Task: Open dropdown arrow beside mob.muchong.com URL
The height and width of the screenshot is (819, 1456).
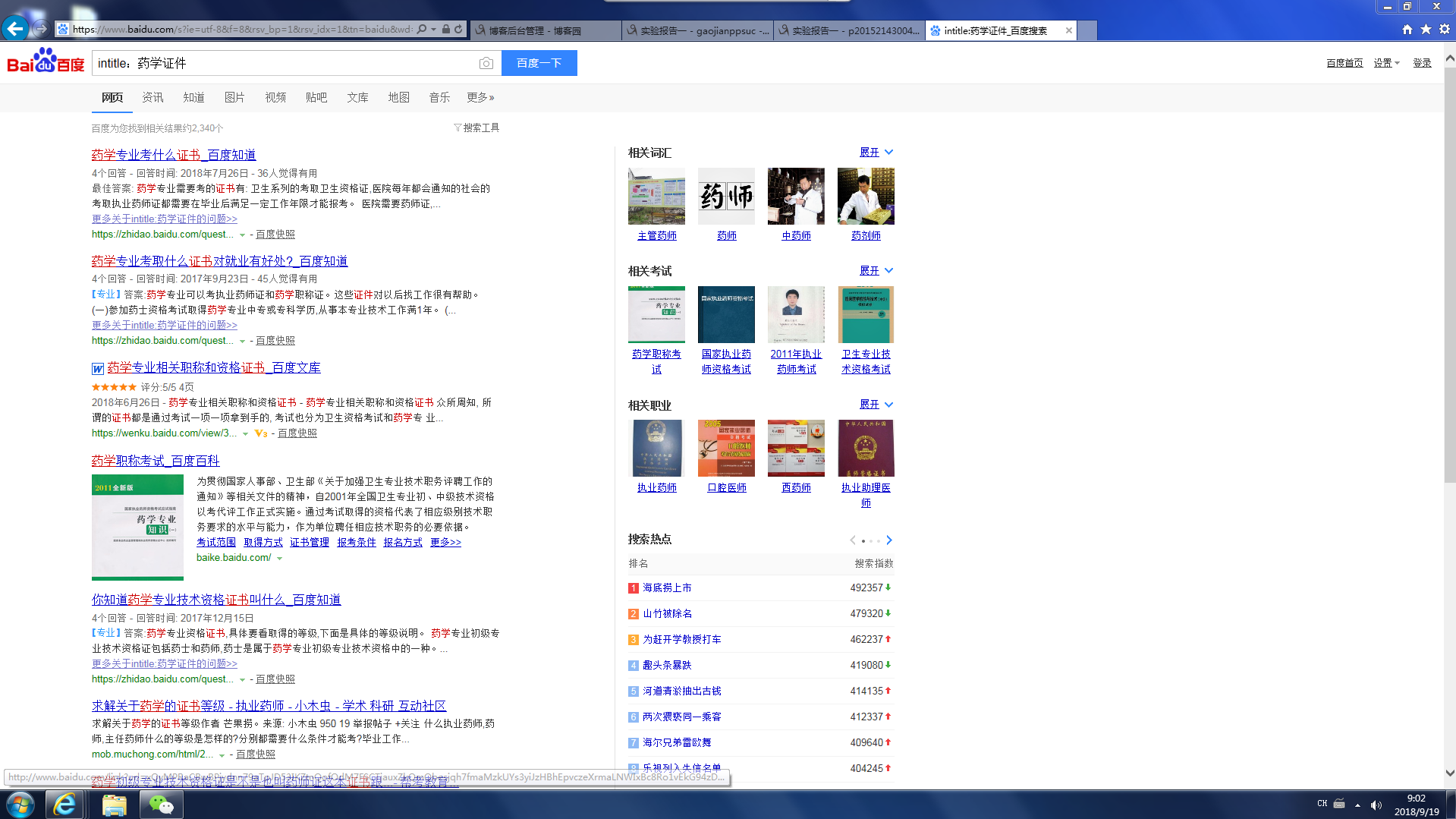Action: coord(222,754)
